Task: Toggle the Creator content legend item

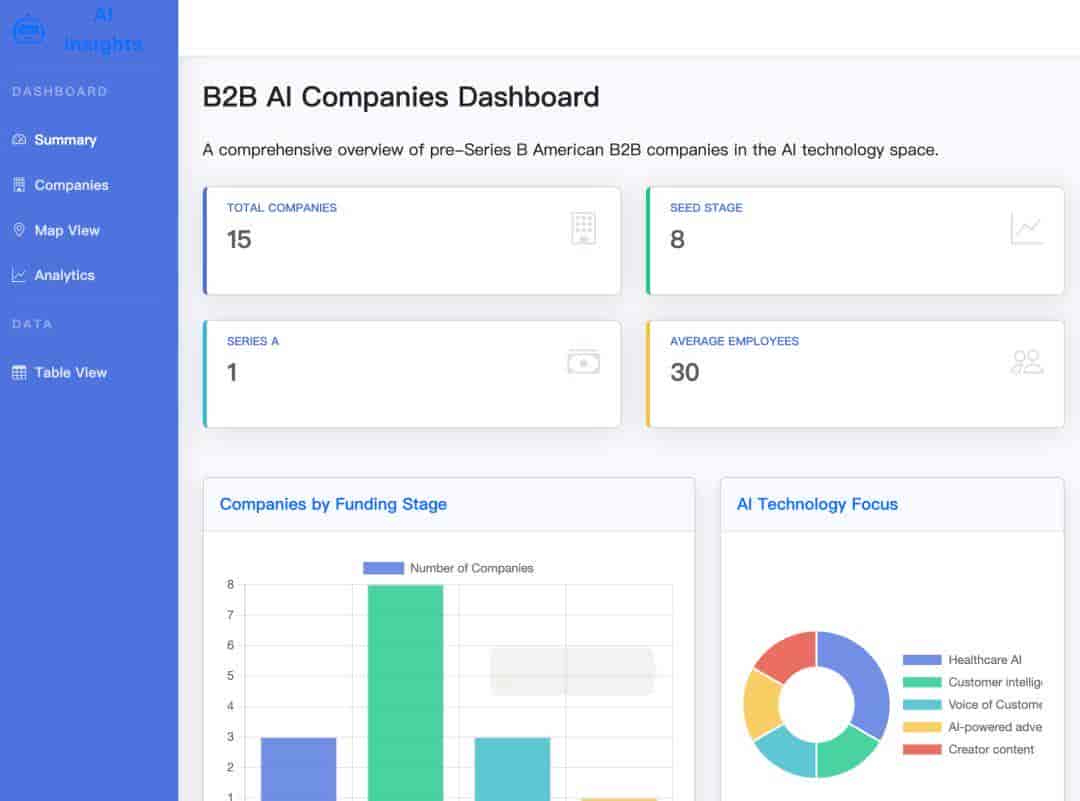Action: (x=968, y=749)
